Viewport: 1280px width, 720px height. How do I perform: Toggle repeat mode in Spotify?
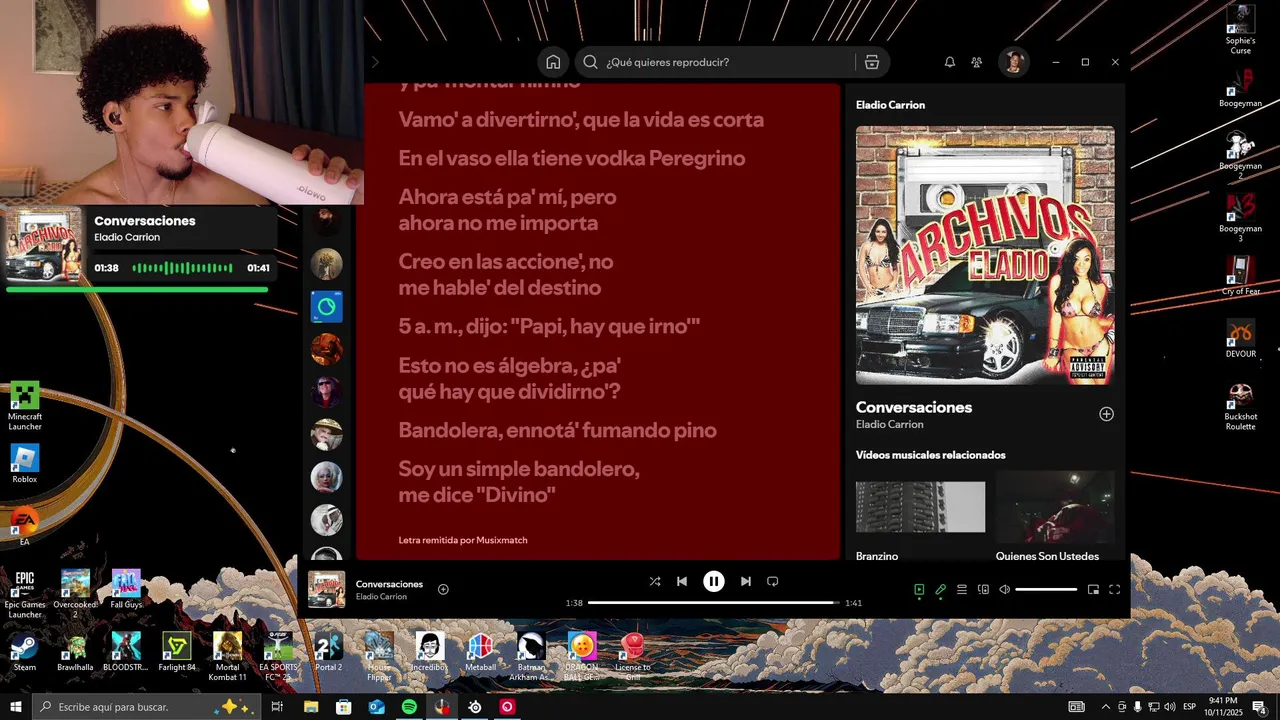[x=772, y=581]
